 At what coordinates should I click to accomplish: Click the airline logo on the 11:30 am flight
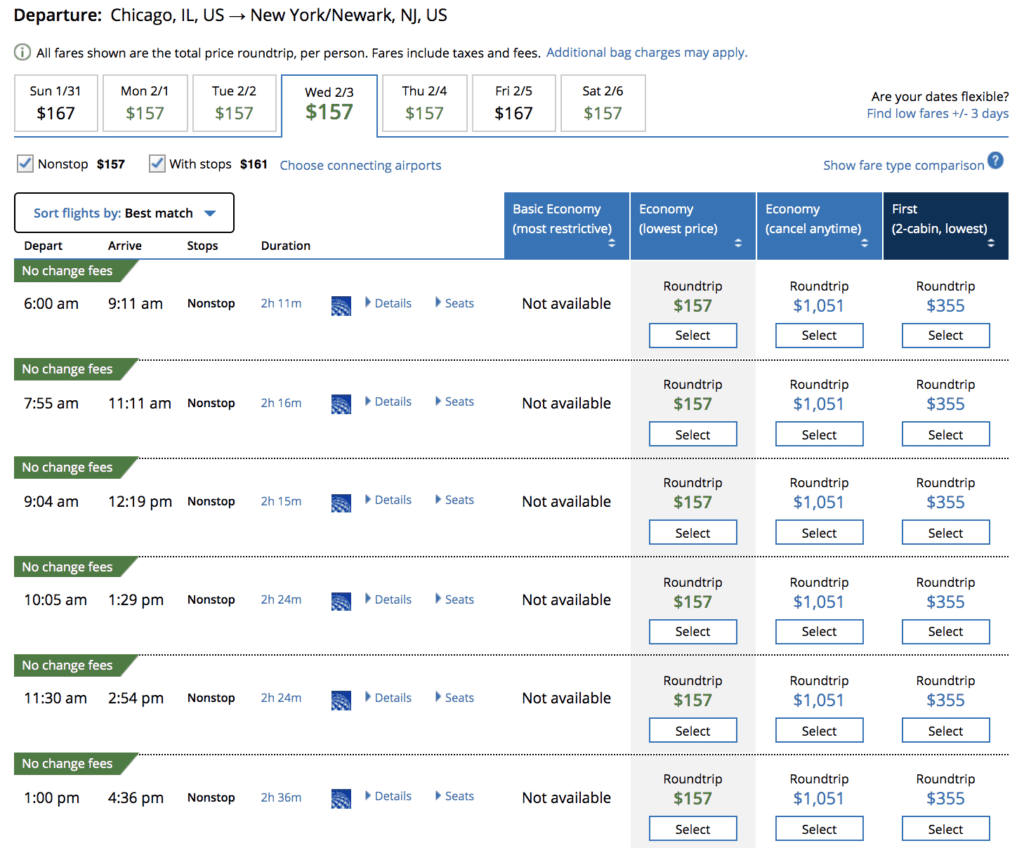[x=341, y=697]
